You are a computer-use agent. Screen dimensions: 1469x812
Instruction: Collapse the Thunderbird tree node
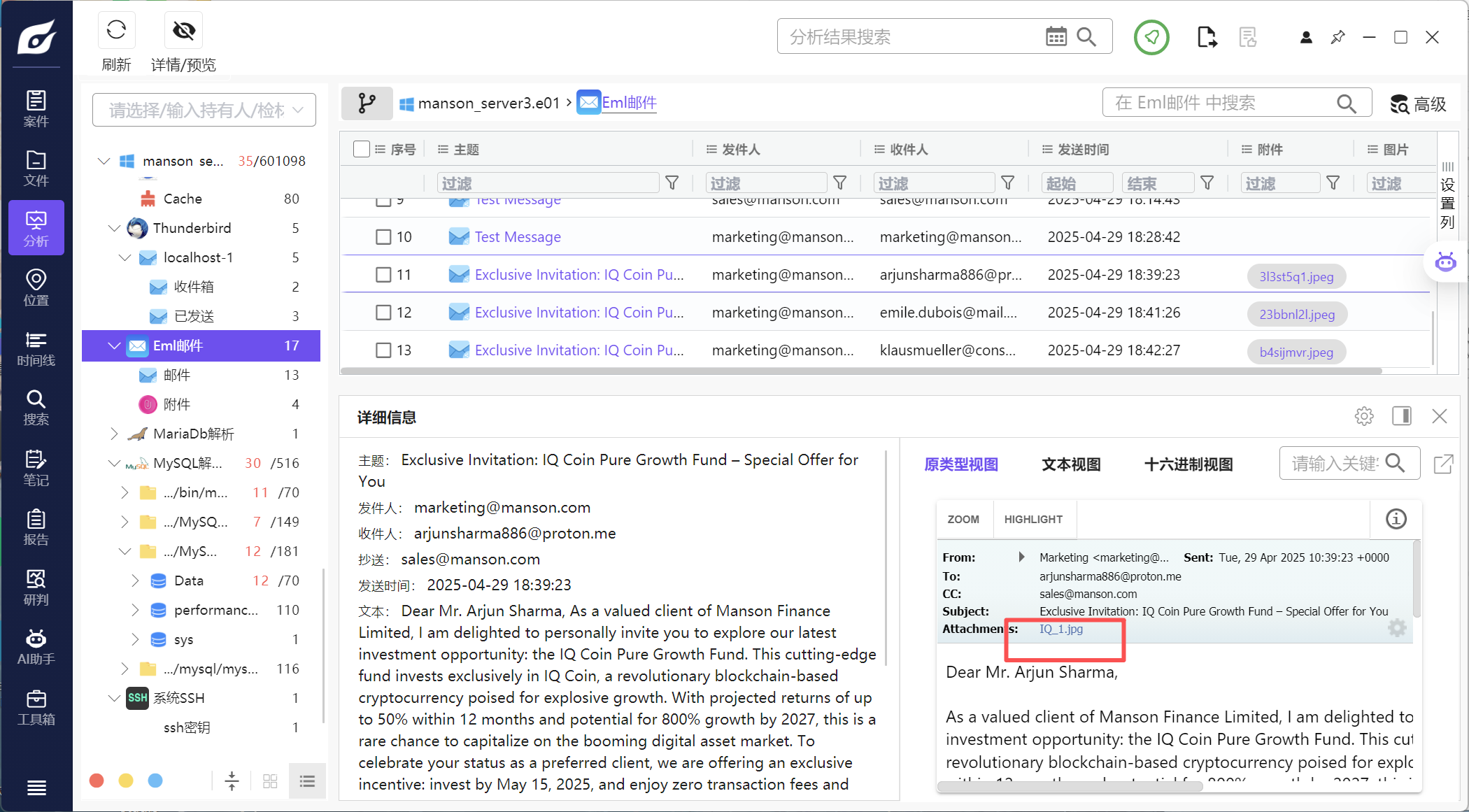coord(115,228)
